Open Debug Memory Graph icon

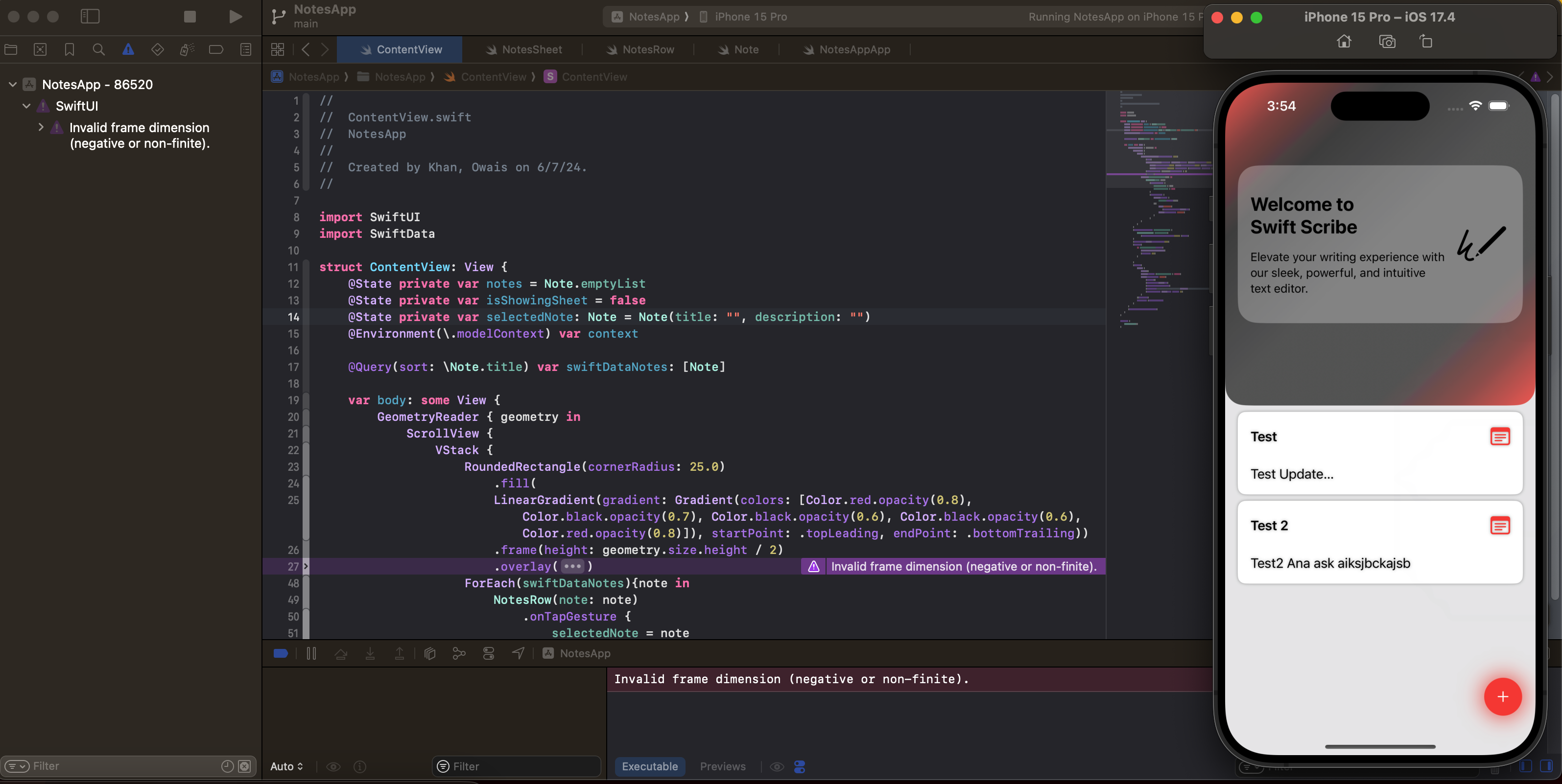[x=459, y=654]
